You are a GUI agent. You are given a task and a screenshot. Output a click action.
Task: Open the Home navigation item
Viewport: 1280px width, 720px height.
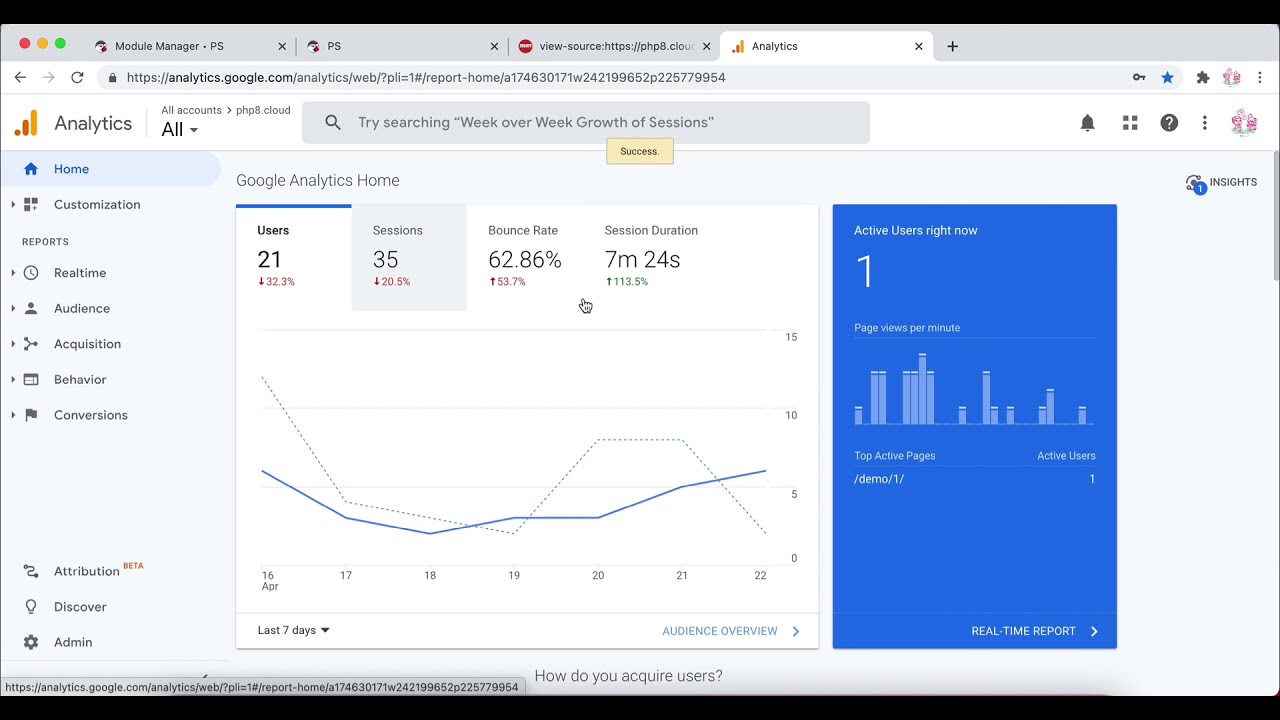tap(110, 169)
